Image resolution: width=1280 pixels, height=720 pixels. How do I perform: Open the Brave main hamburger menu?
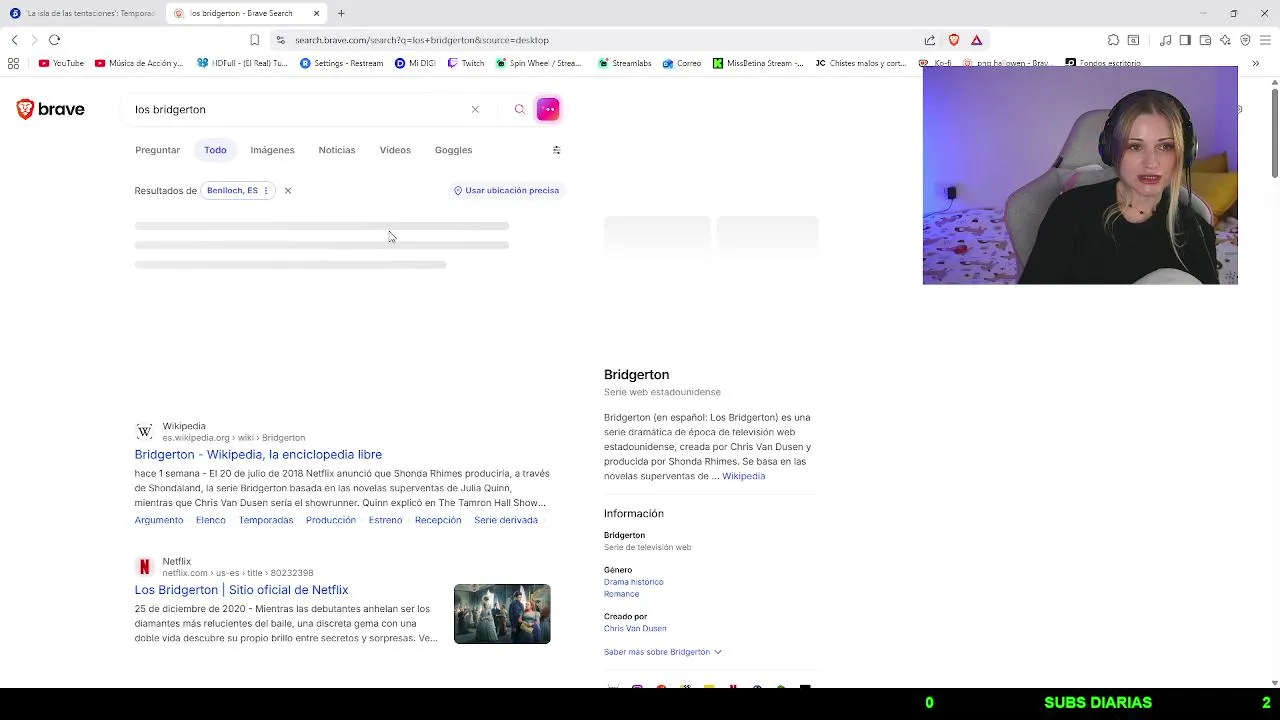point(1265,40)
